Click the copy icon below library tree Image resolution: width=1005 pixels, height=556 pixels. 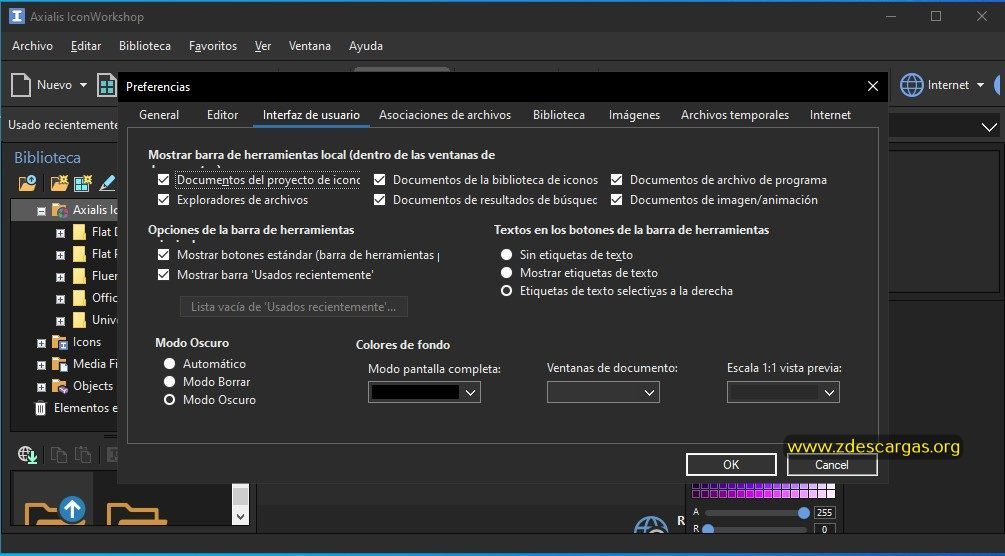point(58,455)
